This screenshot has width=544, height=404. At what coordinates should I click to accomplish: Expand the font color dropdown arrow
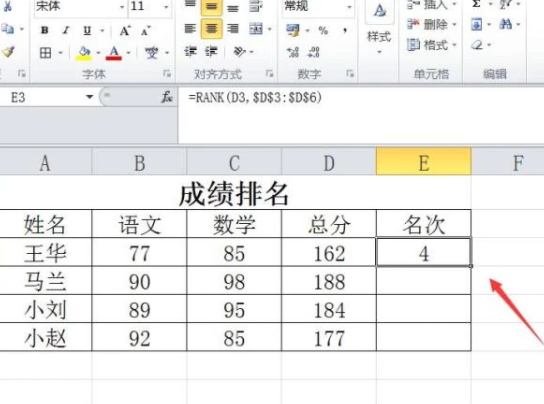pos(128,53)
